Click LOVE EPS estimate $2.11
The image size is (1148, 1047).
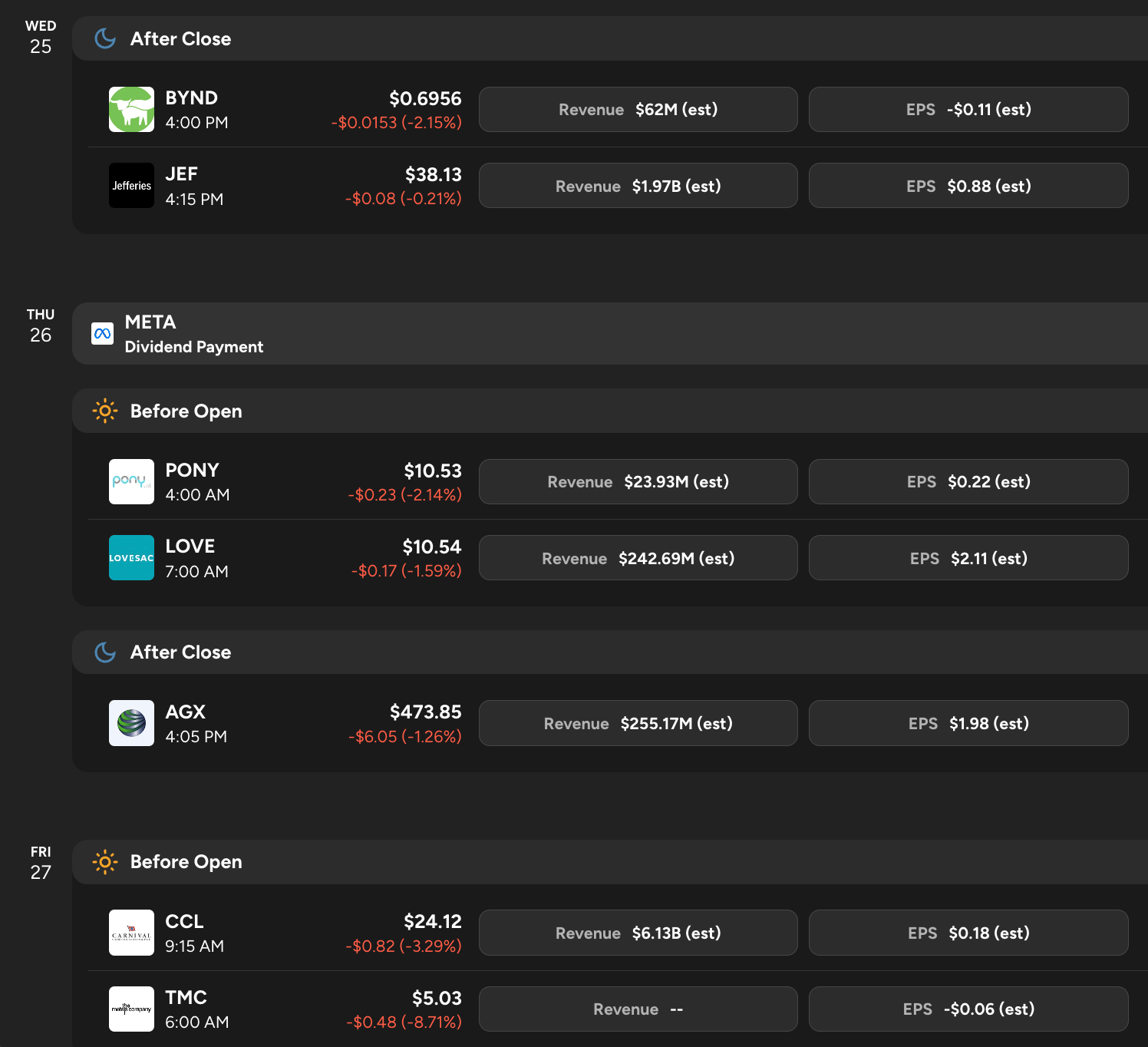(968, 558)
